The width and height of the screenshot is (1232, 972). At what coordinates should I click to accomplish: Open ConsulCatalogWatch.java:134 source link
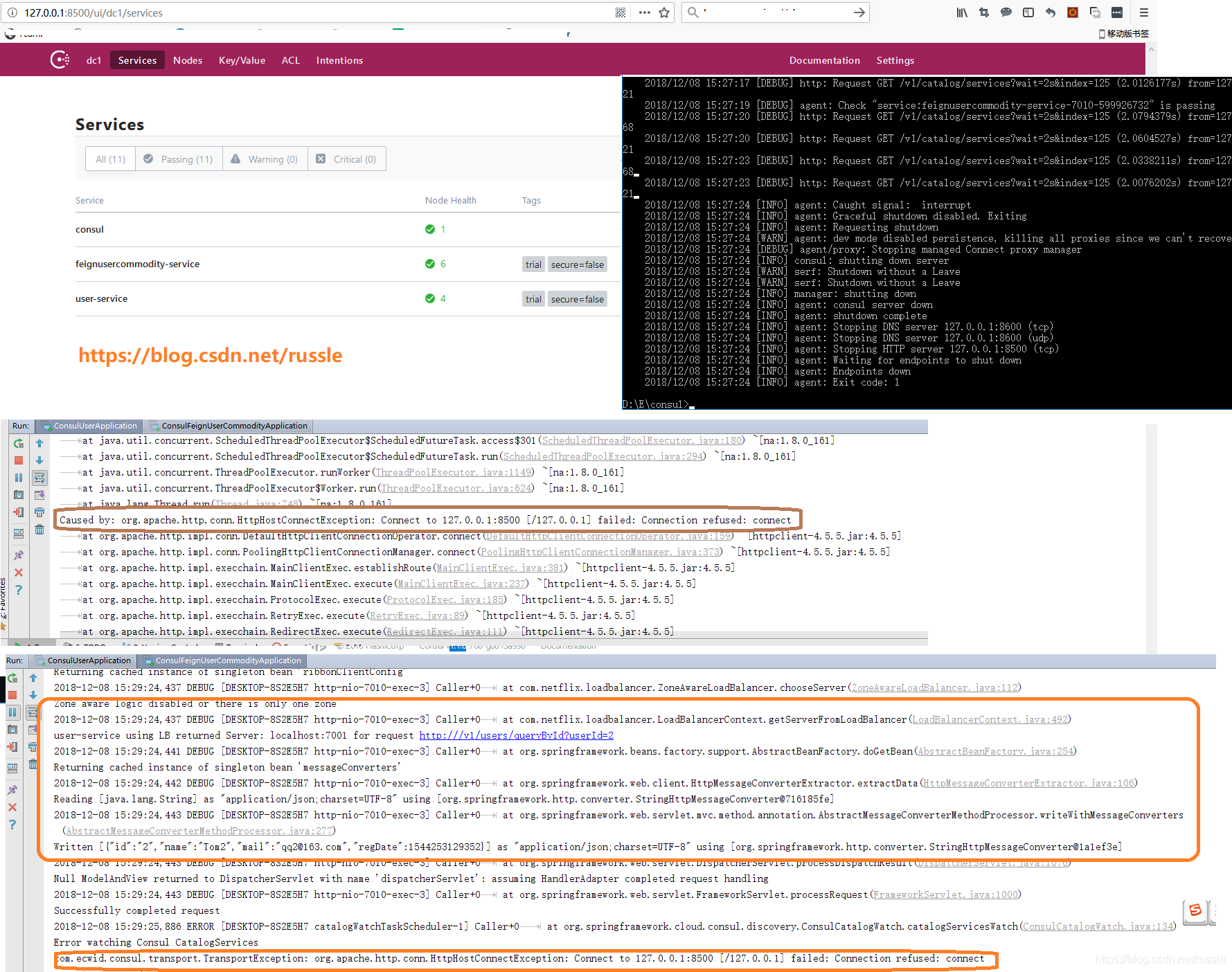click(x=1098, y=926)
